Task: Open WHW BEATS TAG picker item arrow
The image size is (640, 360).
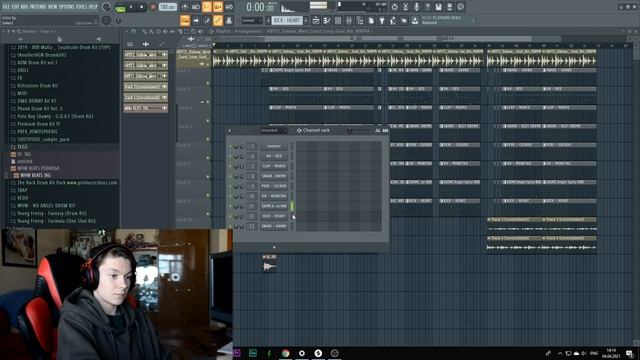Action: [164, 108]
